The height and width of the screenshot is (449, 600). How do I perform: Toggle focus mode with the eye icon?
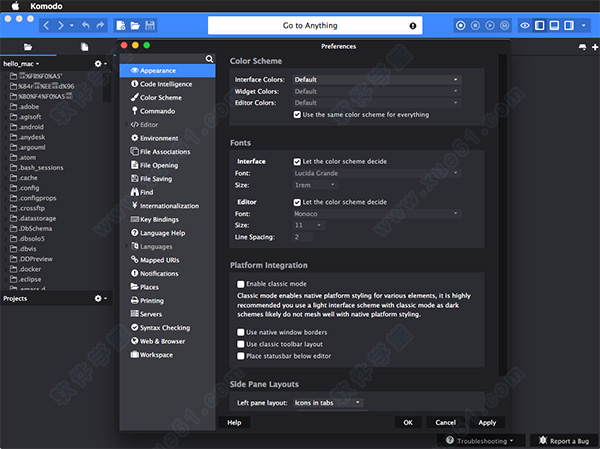[x=525, y=26]
